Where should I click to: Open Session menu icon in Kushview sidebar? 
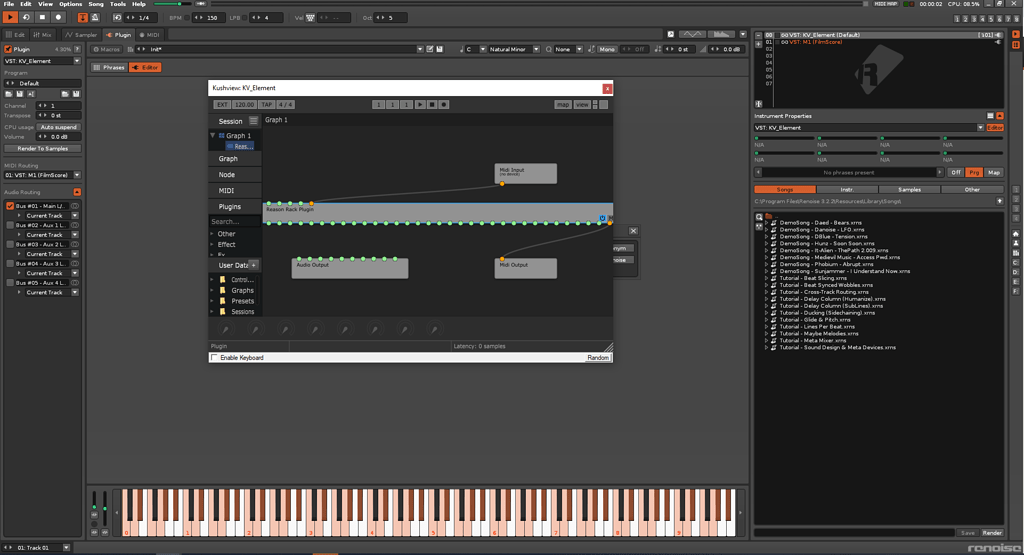pyautogui.click(x=253, y=121)
